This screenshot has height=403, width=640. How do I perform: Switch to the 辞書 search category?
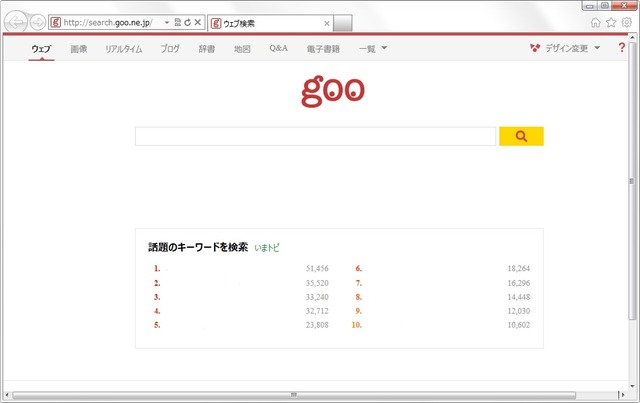[207, 49]
